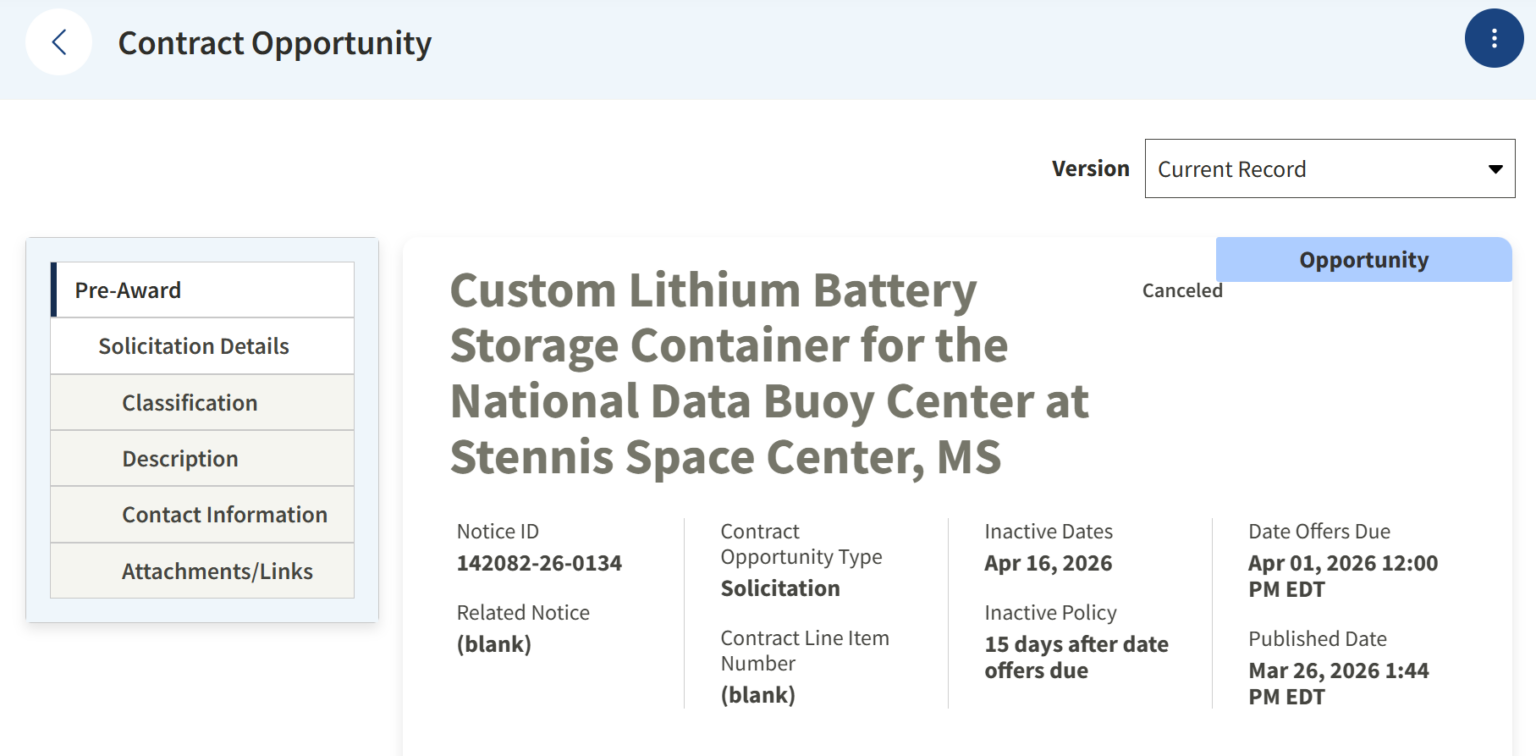Screen dimensions: 1536x756
Task: Click the Contract Opportunity page title
Action: coord(274,42)
